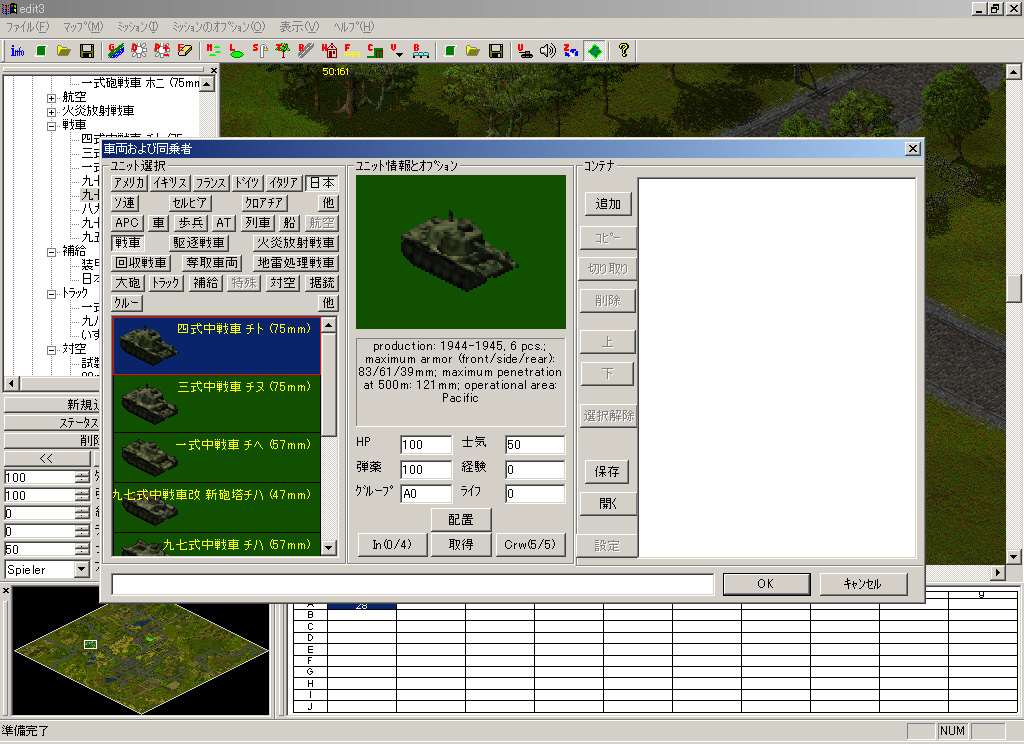Select the E eraser tool
The image size is (1024, 744).
(x=185, y=51)
